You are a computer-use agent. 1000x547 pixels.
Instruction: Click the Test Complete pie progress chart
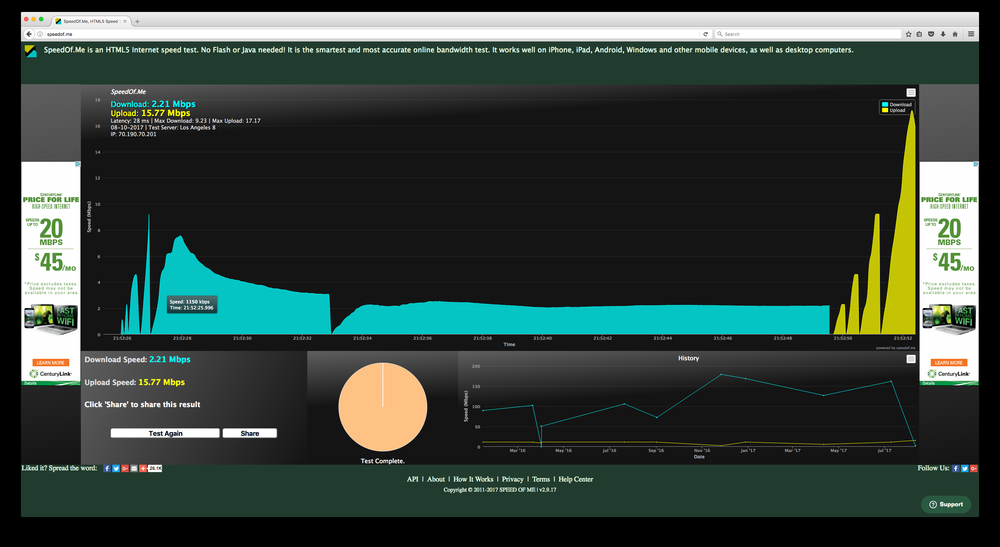pos(383,407)
